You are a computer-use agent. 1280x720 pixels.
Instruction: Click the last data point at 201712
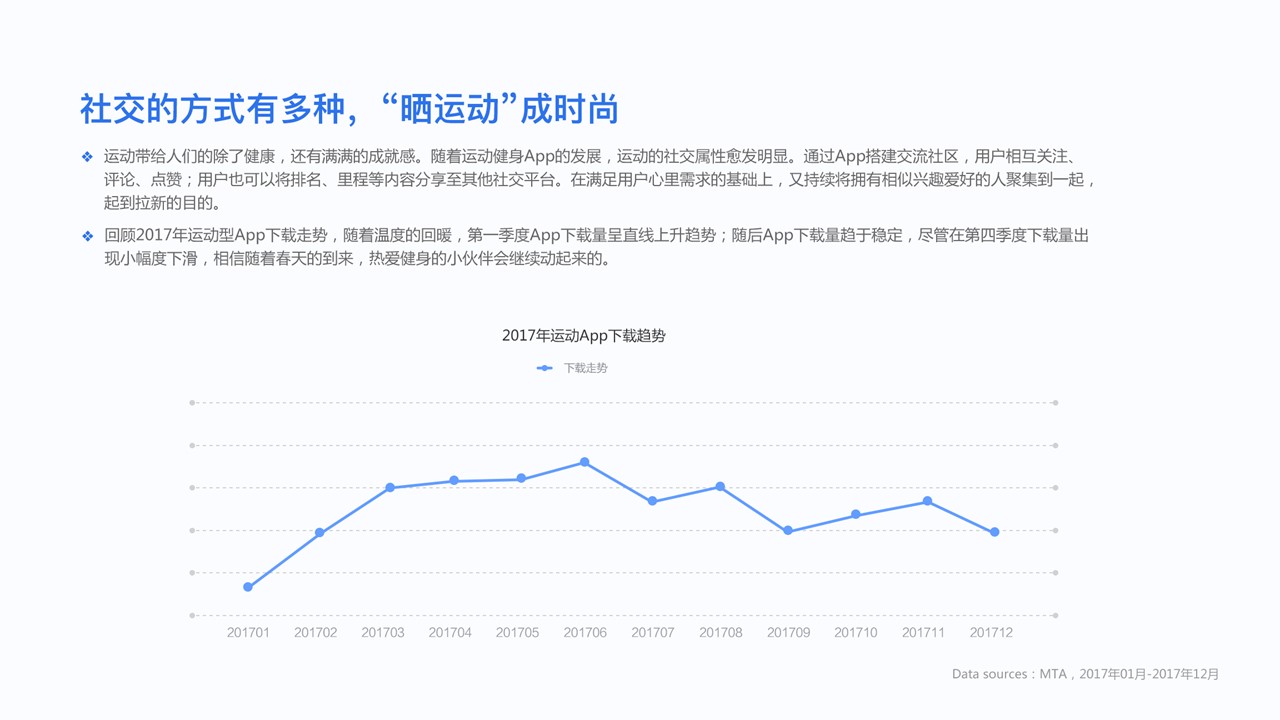pos(995,532)
